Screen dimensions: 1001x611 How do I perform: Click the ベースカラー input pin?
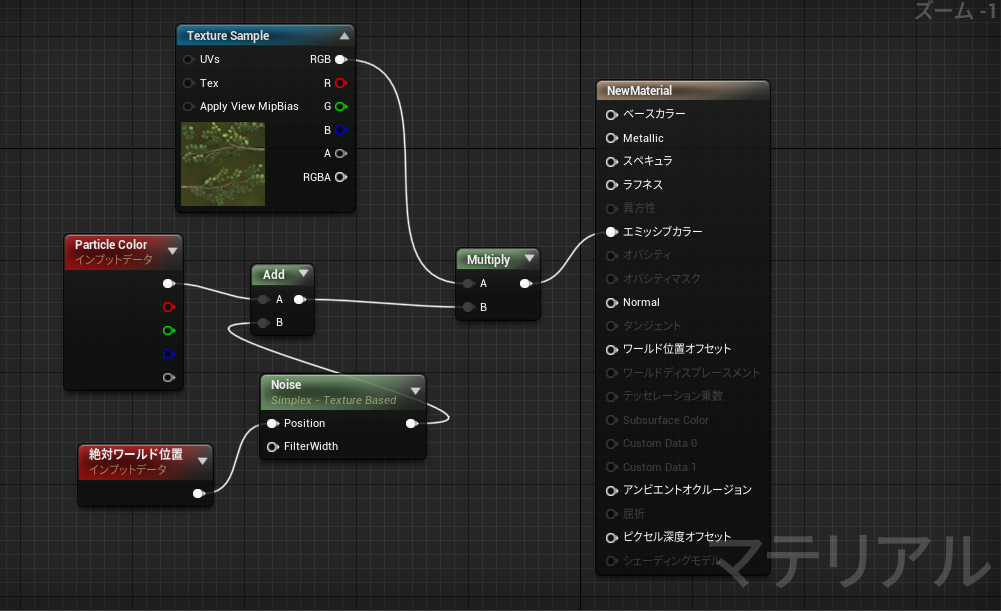(x=612, y=115)
